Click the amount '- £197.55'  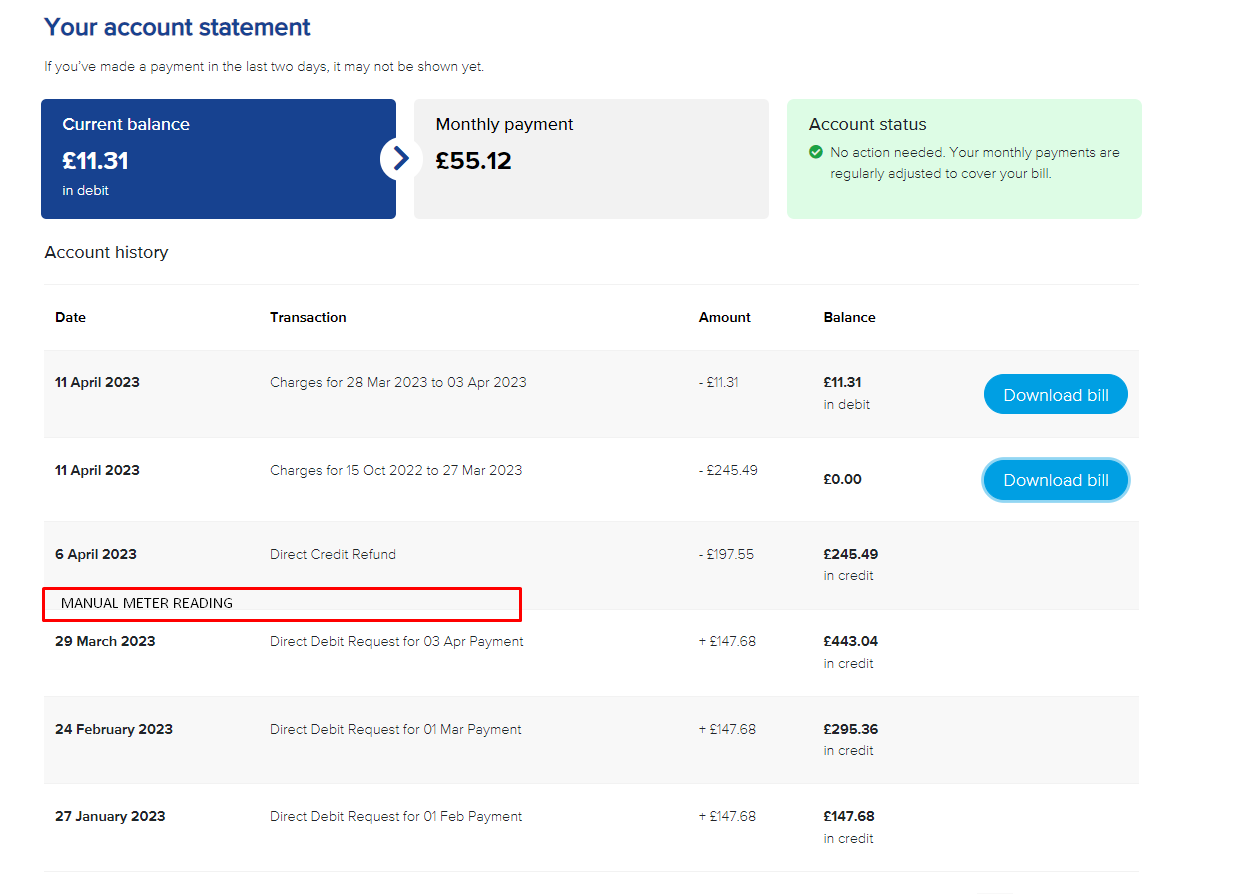[x=726, y=554]
